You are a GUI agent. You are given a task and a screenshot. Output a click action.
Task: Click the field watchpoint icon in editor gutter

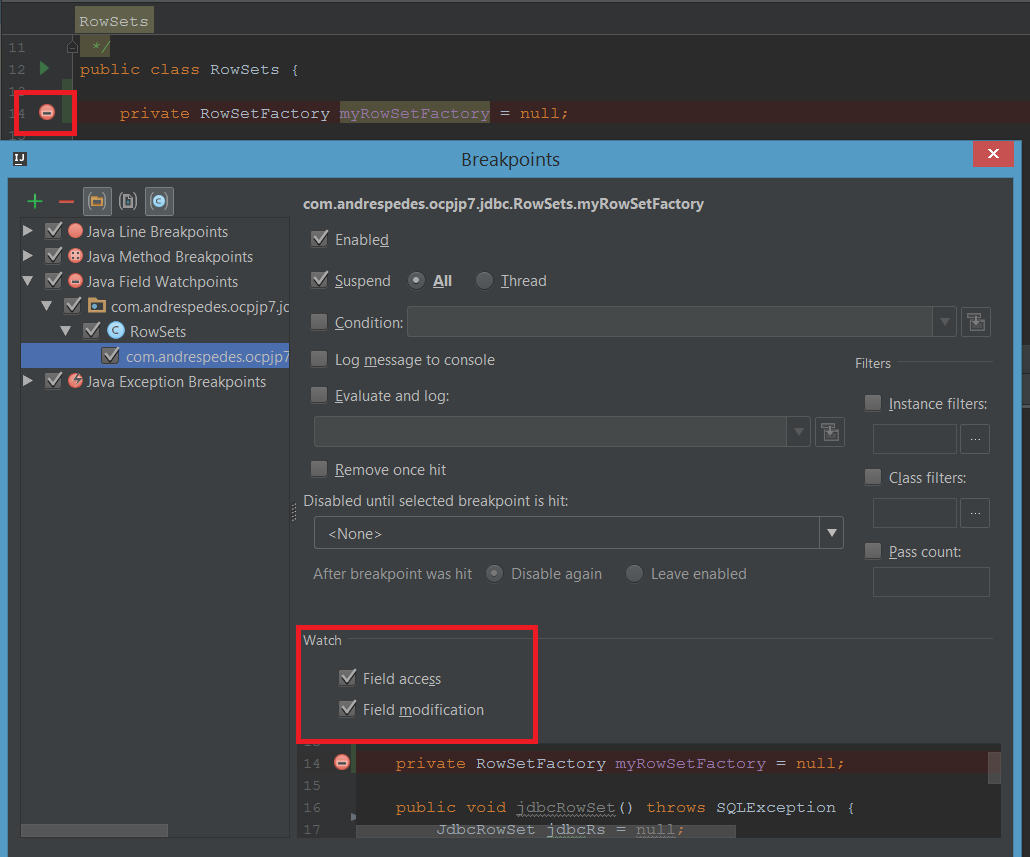point(47,113)
